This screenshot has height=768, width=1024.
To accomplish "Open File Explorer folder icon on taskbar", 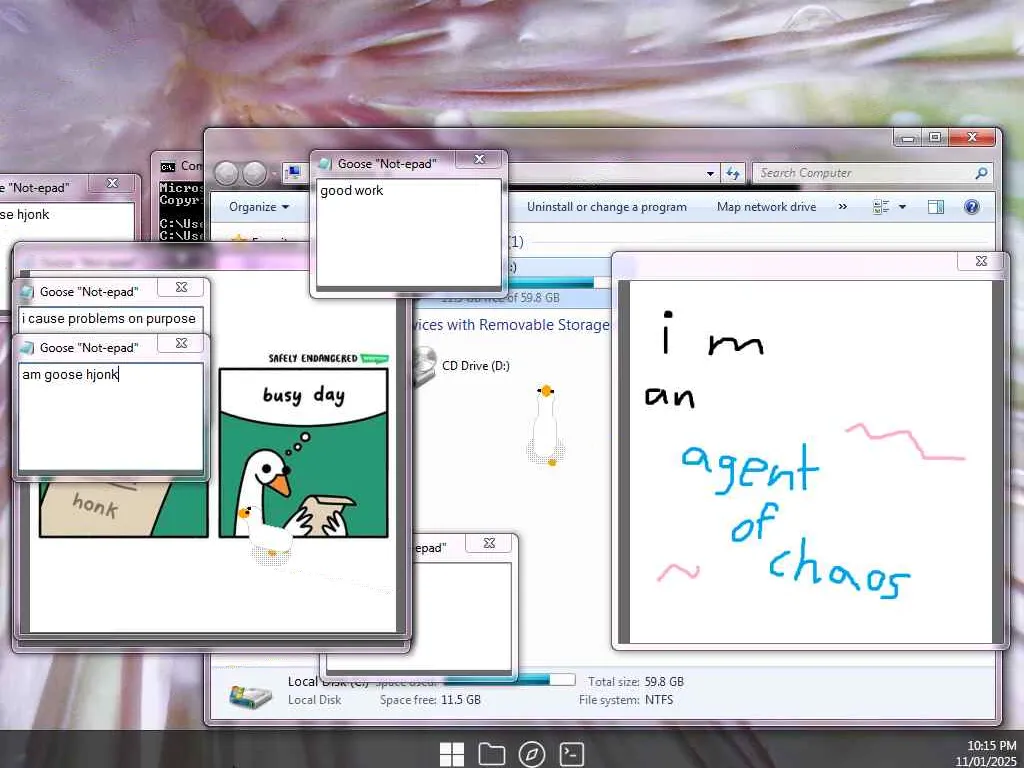I will pos(492,754).
